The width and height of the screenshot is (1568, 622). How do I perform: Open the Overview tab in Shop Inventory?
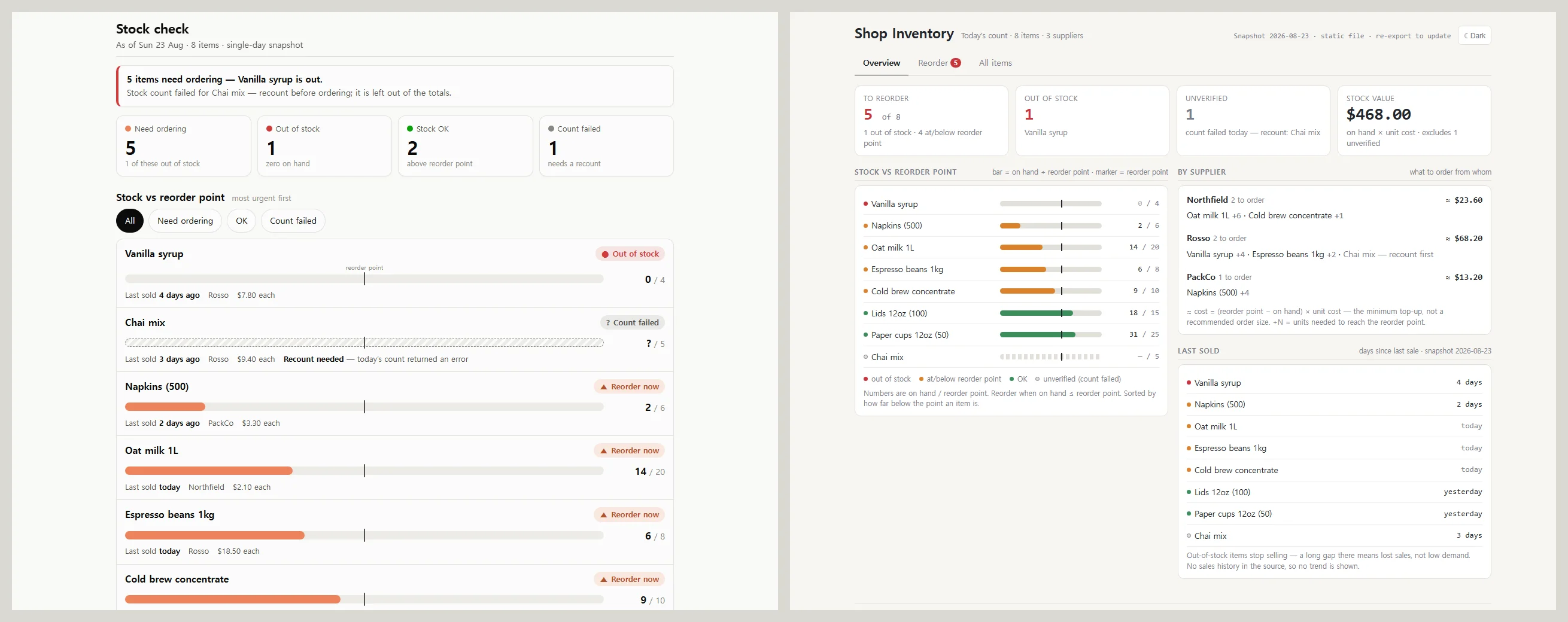tap(881, 63)
